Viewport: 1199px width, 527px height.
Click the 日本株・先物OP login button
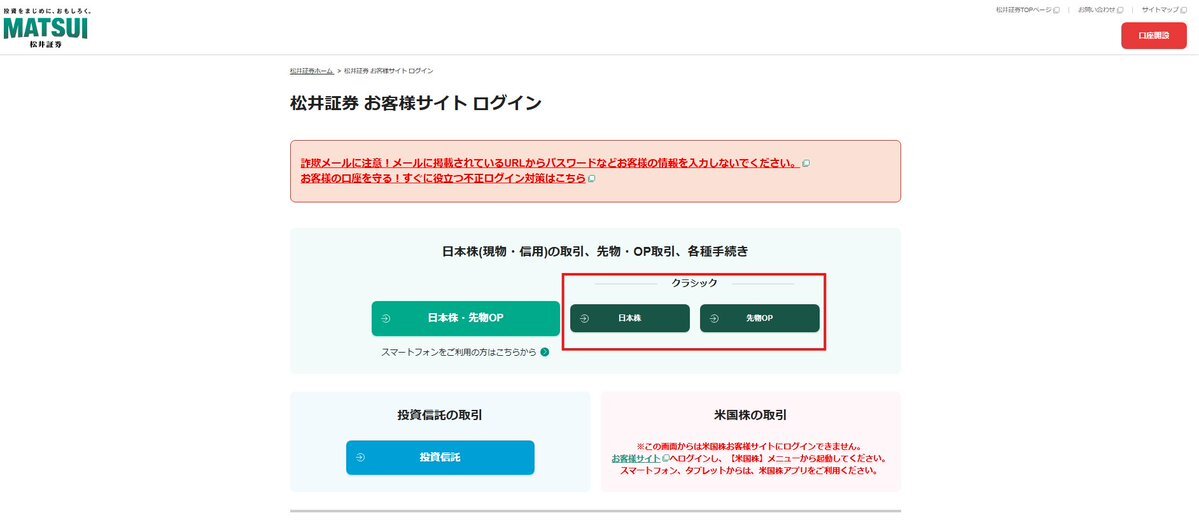(466, 318)
